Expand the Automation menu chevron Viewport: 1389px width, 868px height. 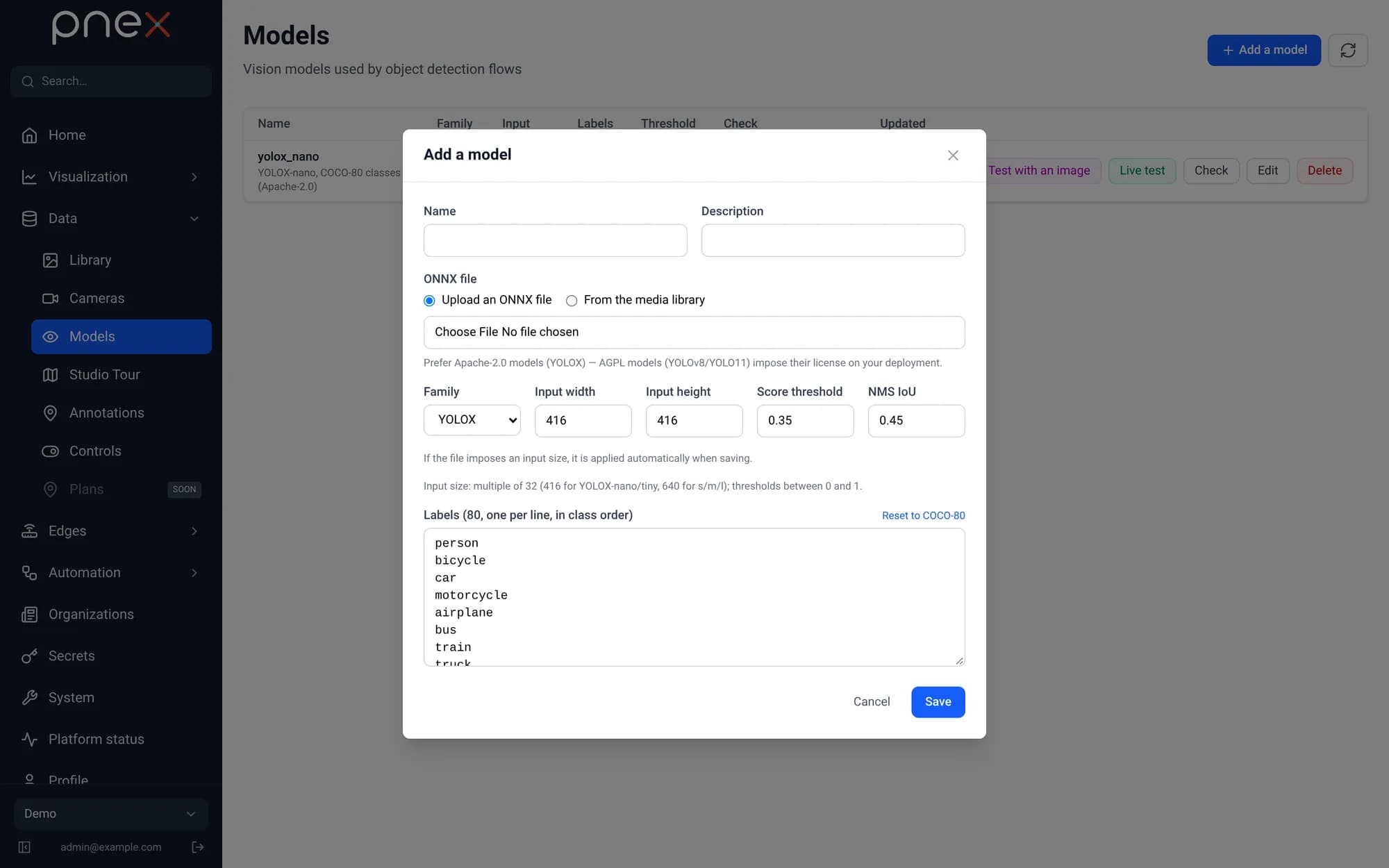point(194,573)
